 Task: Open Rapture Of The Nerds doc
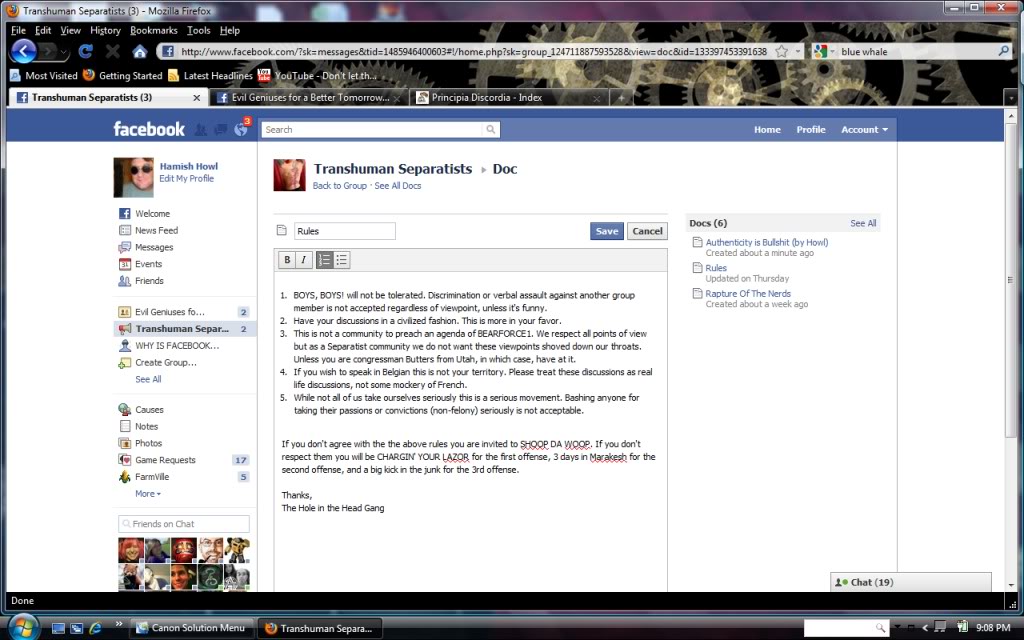(x=748, y=294)
